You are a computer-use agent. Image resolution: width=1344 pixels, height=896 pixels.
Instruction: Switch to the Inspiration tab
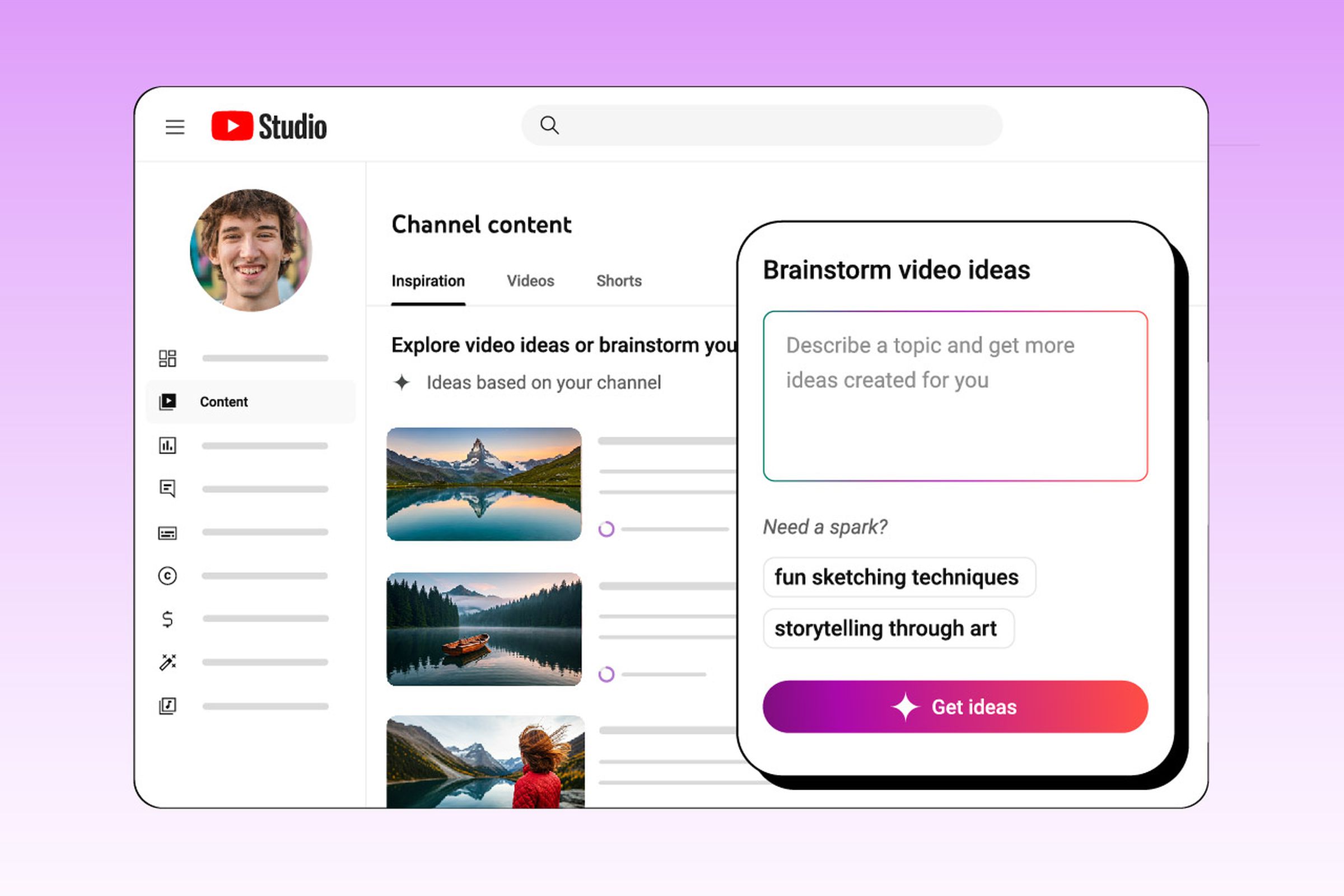(428, 281)
